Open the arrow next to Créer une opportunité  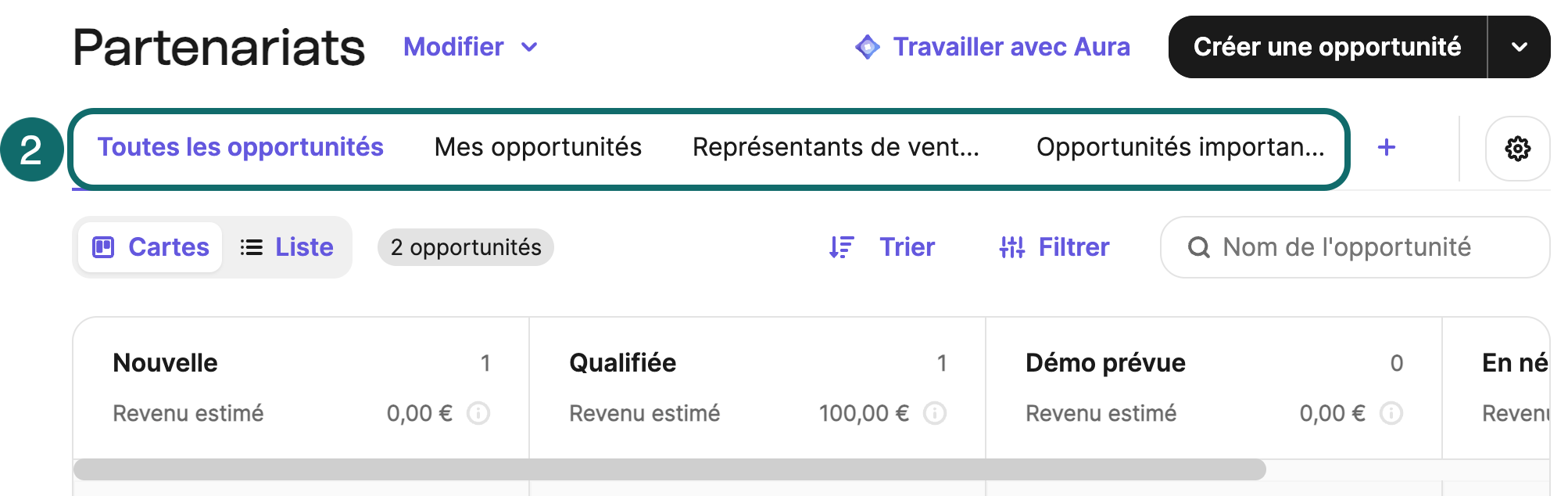pos(1519,47)
